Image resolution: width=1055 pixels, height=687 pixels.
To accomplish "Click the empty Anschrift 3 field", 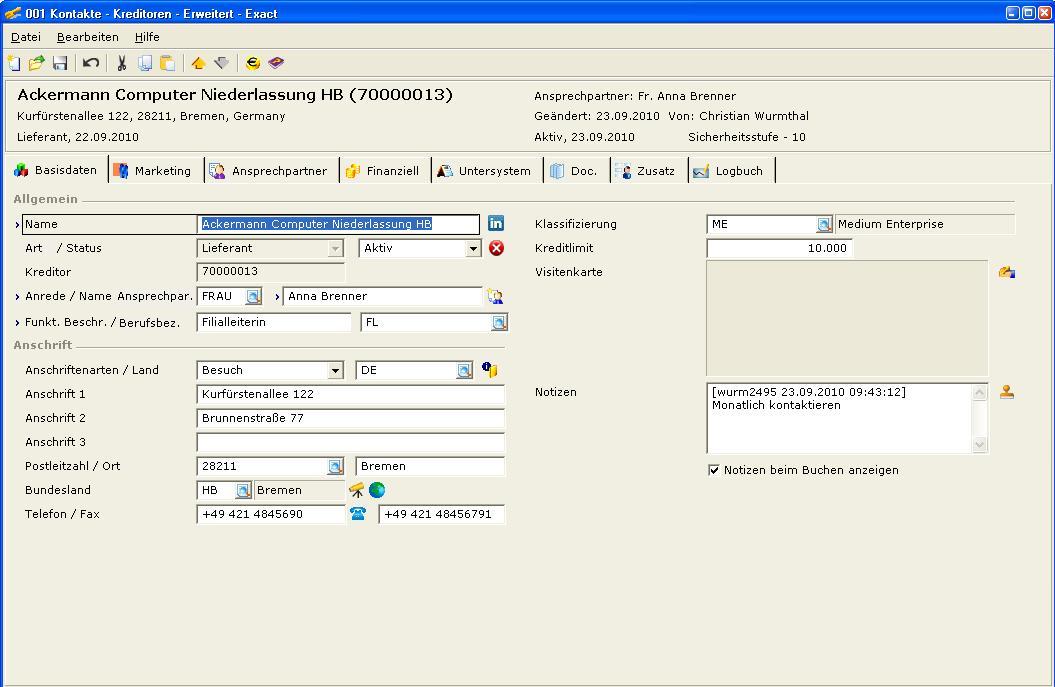I will coord(350,442).
